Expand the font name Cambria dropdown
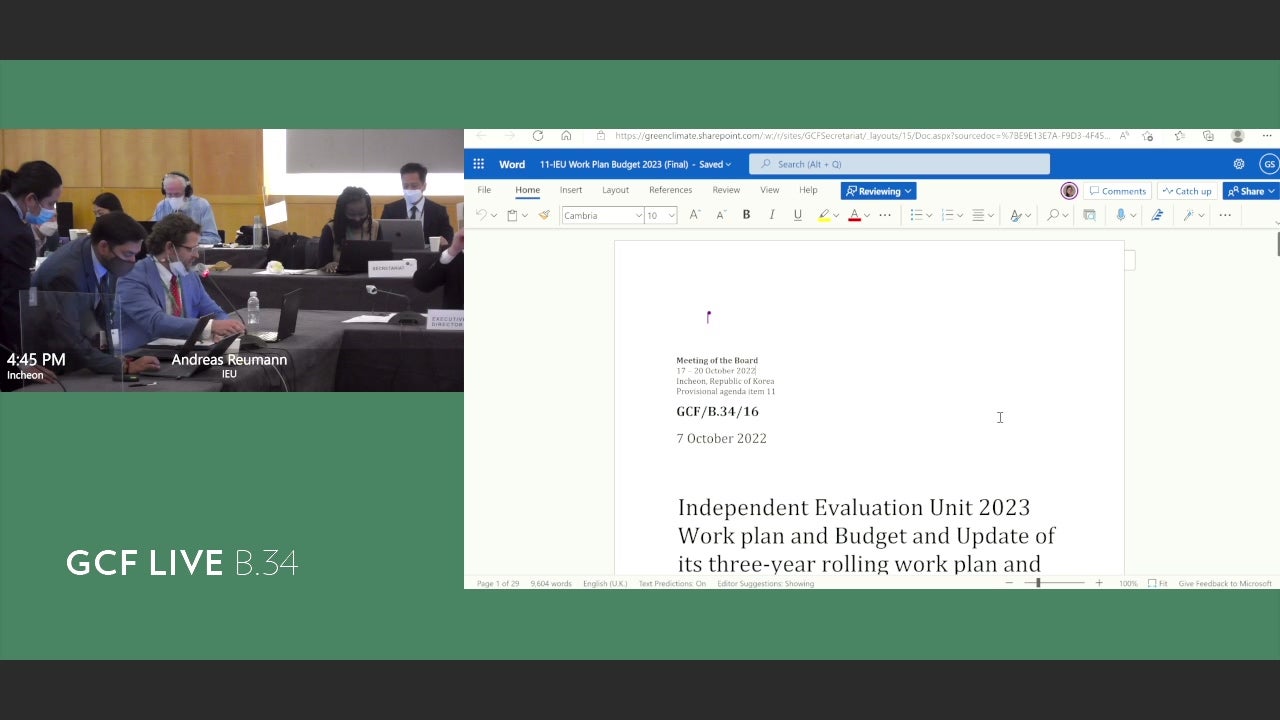This screenshot has width=1280, height=720. pos(639,215)
